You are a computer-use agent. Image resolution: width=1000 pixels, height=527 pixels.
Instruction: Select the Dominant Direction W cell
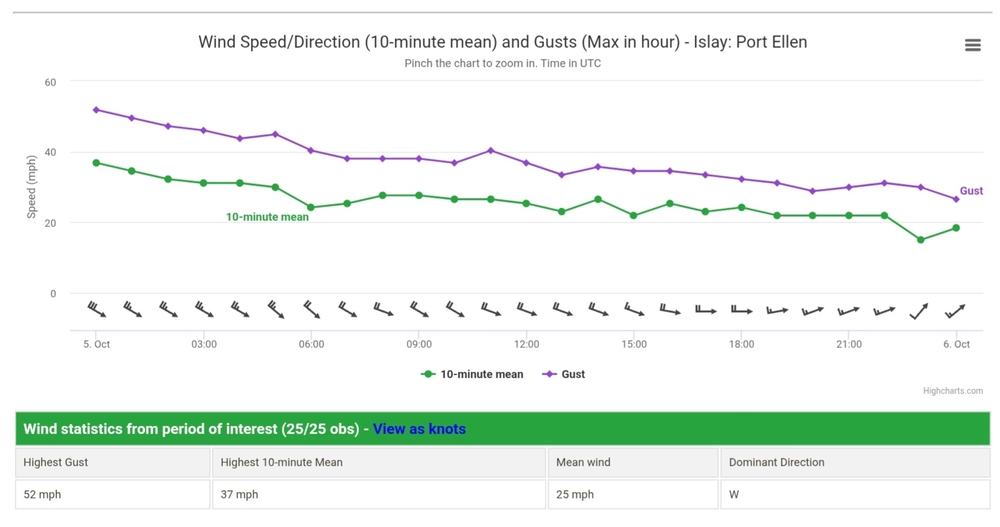(x=855, y=494)
